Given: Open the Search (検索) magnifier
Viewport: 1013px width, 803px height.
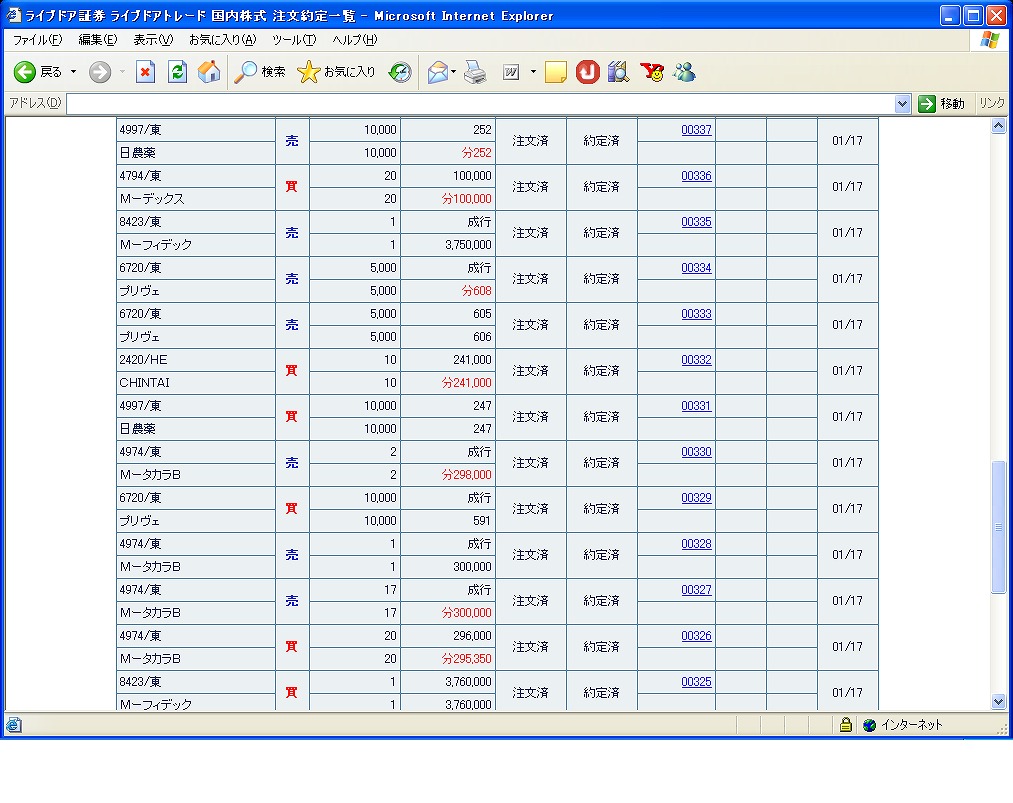Looking at the screenshot, I should pos(259,72).
